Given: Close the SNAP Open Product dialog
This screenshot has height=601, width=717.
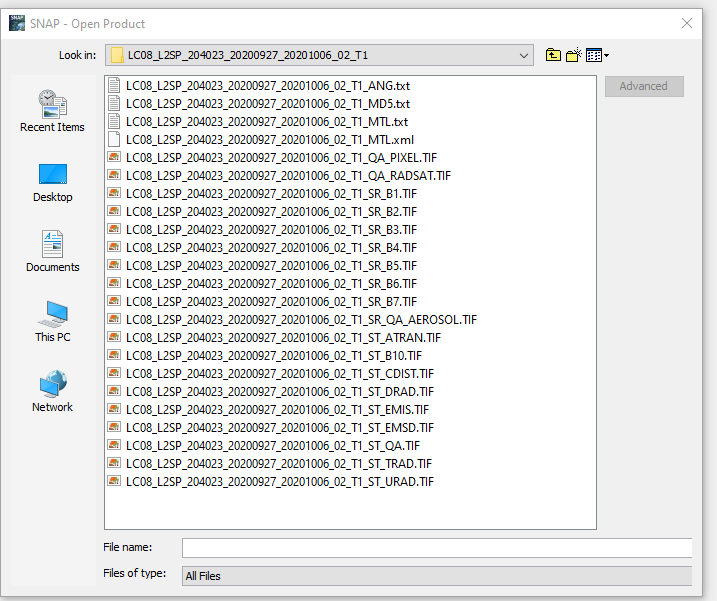Looking at the screenshot, I should click(x=686, y=23).
